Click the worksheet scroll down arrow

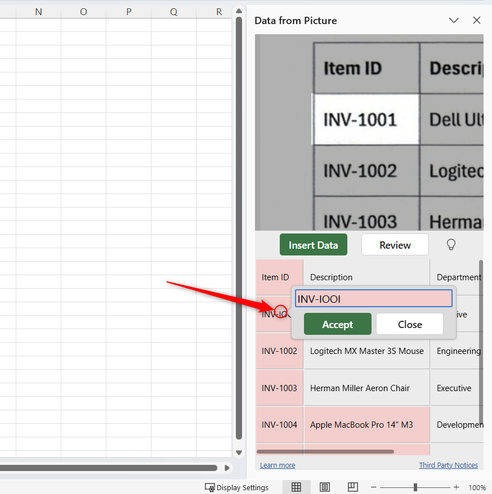click(x=239, y=453)
